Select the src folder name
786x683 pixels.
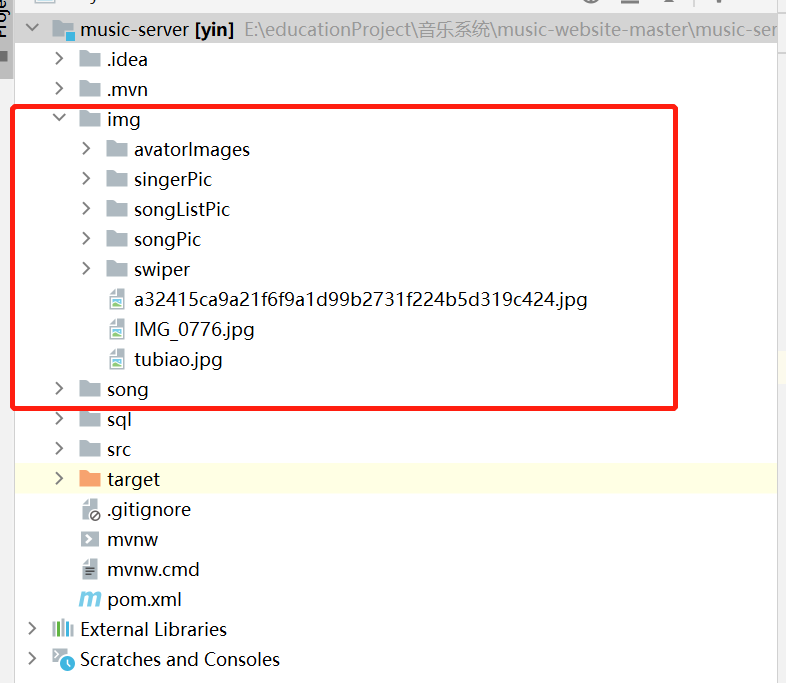[x=119, y=449]
